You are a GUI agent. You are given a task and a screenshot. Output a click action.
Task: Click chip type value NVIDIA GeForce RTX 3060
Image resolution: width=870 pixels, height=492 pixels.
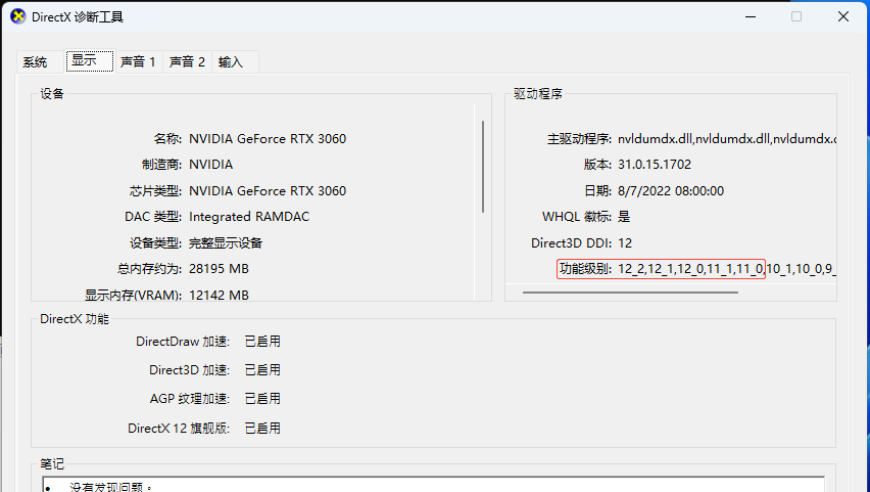coord(267,191)
